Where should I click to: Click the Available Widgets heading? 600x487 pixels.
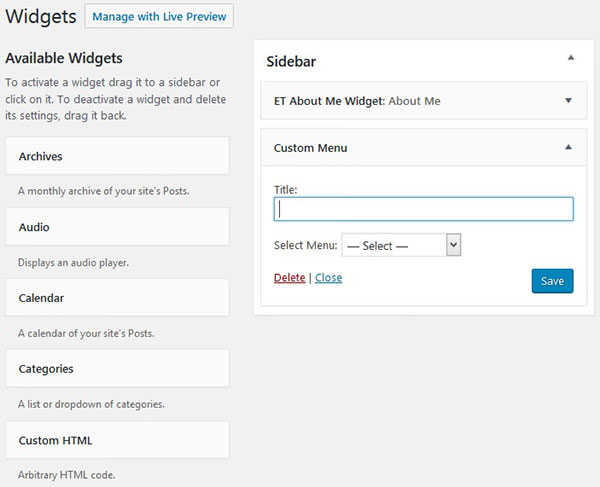[x=64, y=58]
